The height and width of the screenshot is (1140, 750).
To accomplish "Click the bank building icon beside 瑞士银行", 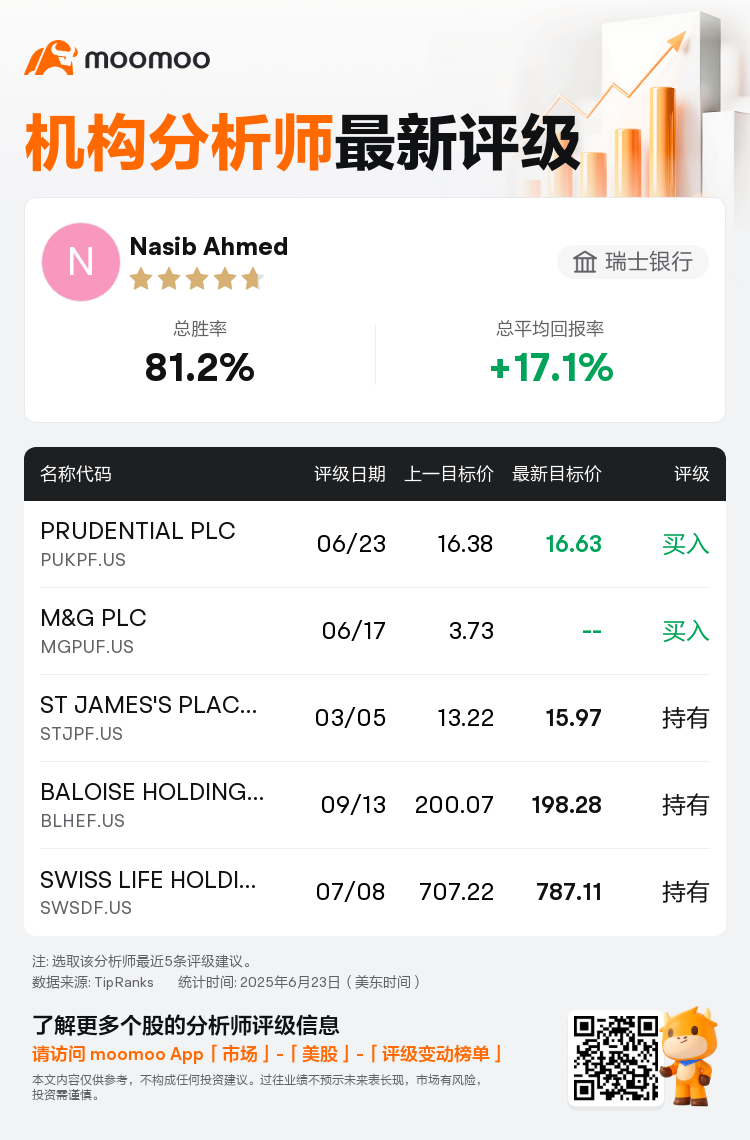I will tap(584, 262).
